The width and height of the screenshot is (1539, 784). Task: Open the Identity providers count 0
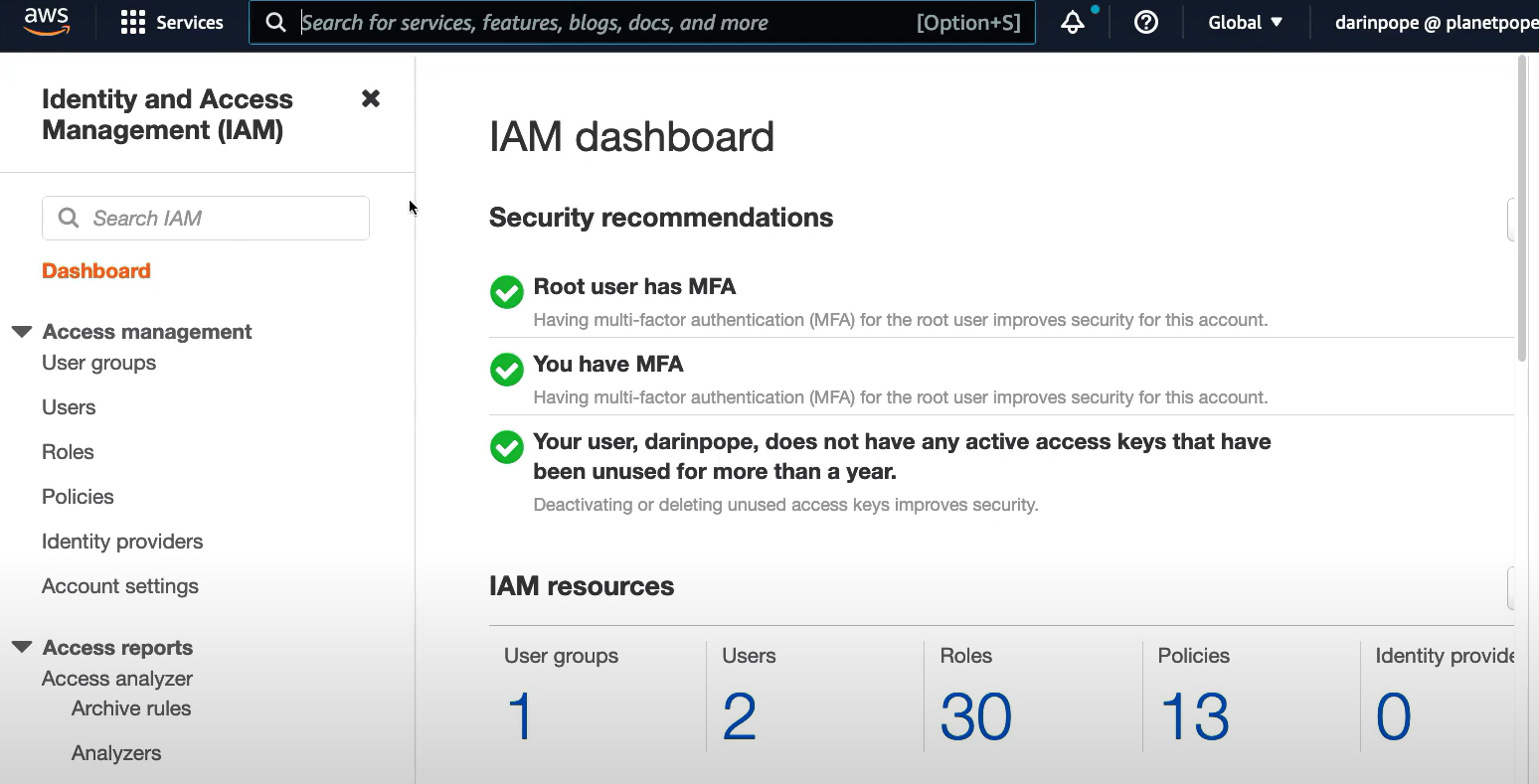[x=1394, y=716]
